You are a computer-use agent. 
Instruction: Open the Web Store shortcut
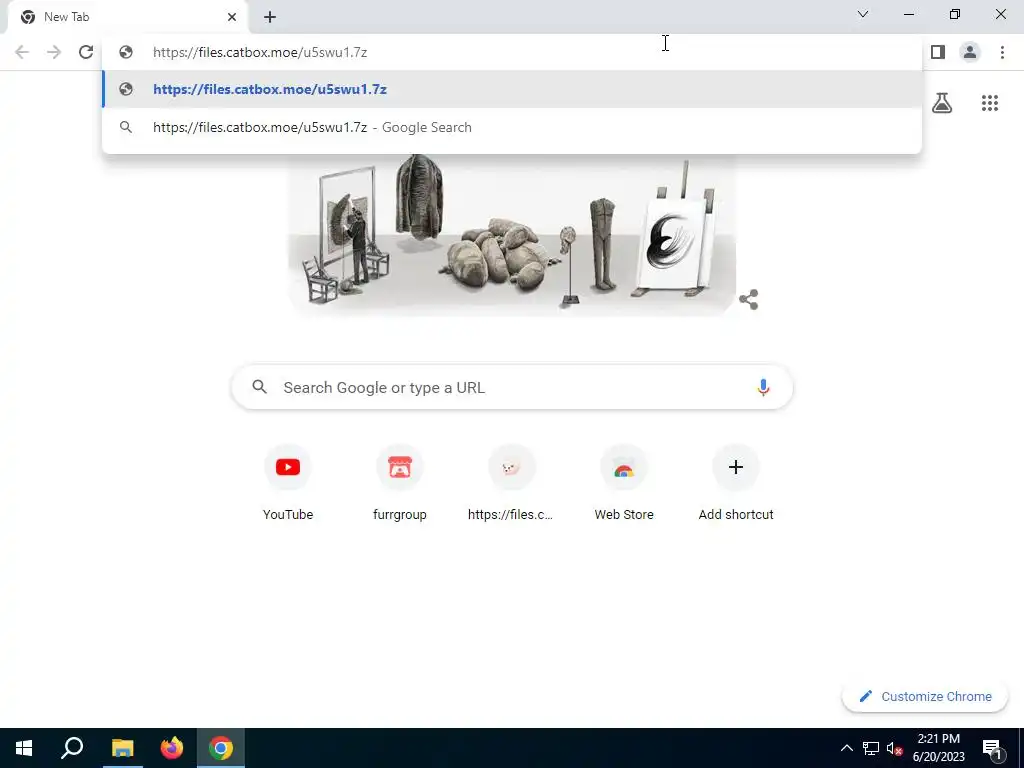[624, 482]
